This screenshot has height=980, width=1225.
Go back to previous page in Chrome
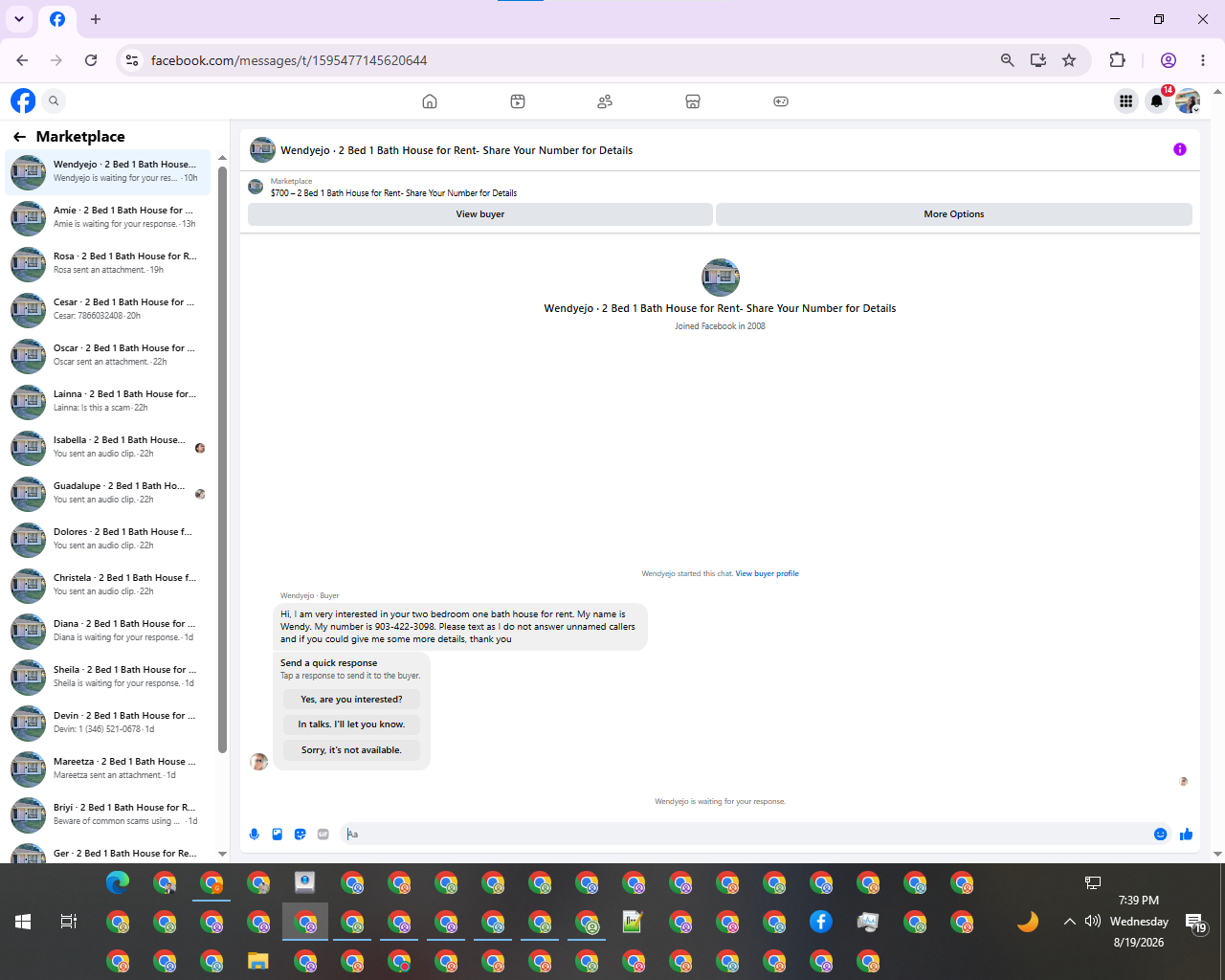pyautogui.click(x=22, y=60)
